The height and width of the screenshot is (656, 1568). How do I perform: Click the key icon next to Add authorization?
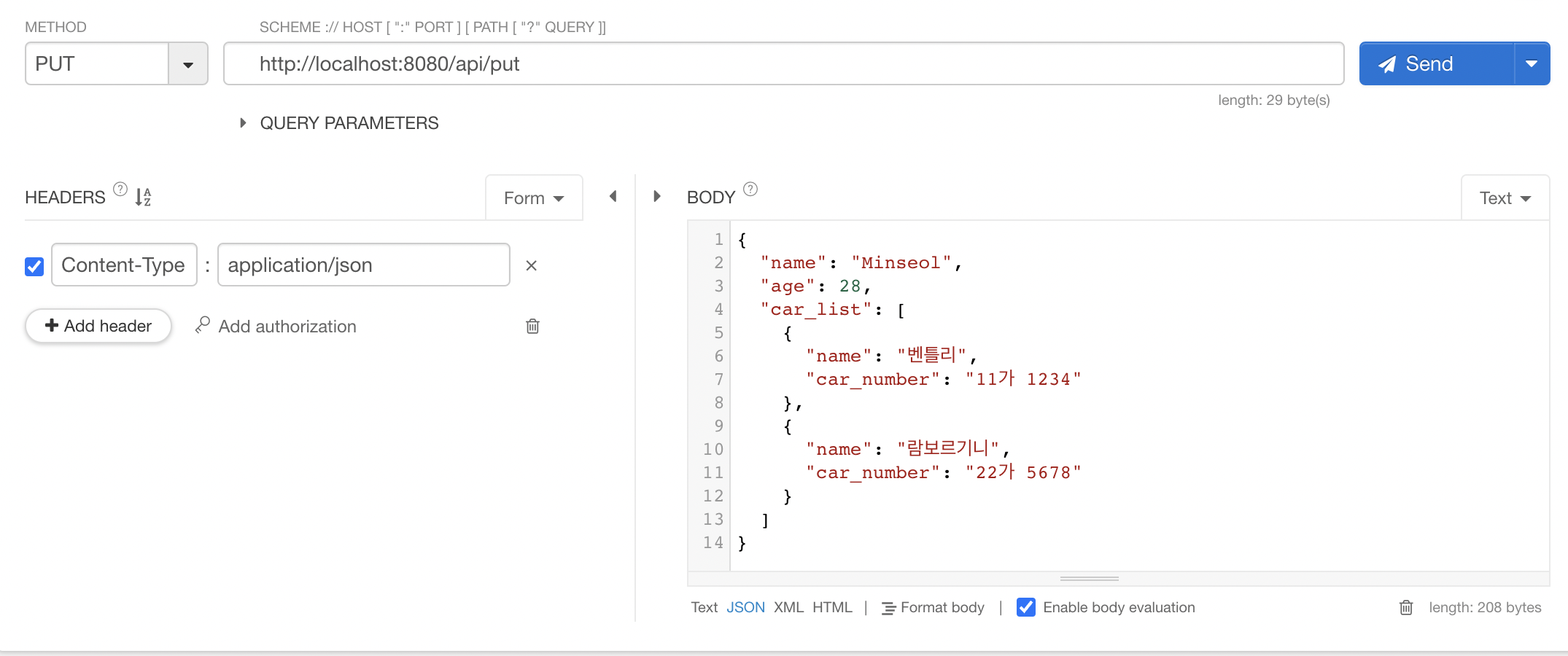pyautogui.click(x=203, y=325)
